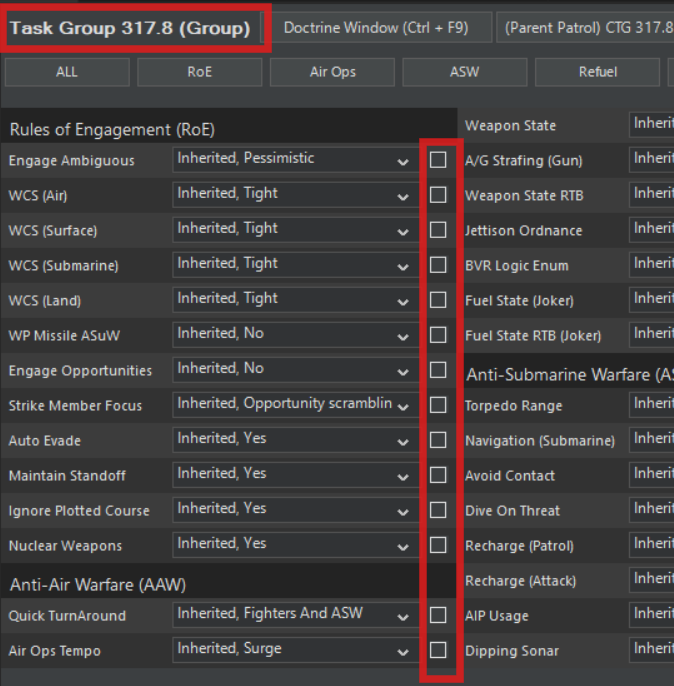Tick the WCS (Surface) checkbox
The image size is (674, 686).
(x=438, y=230)
